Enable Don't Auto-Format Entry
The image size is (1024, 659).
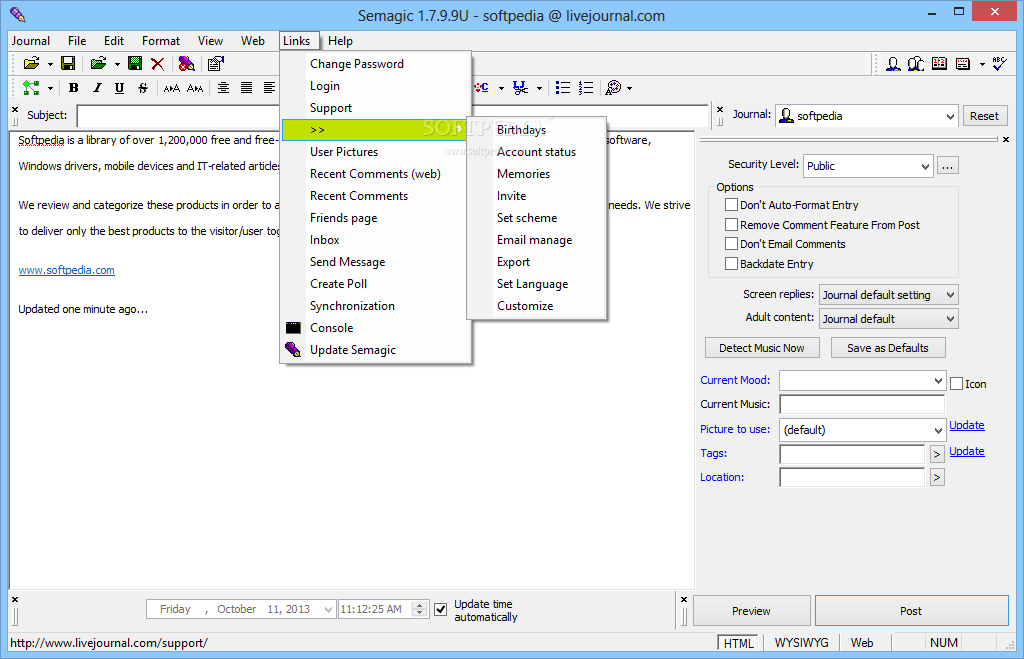point(731,204)
